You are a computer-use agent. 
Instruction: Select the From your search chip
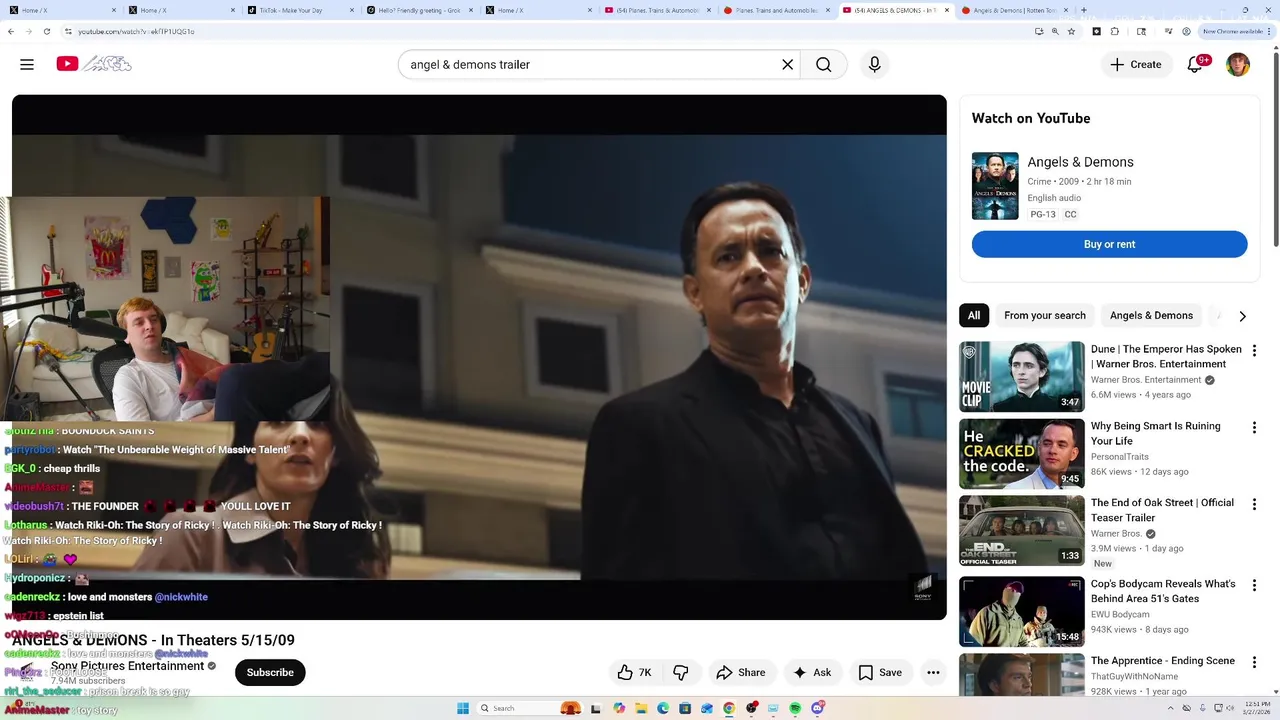pyautogui.click(x=1045, y=315)
